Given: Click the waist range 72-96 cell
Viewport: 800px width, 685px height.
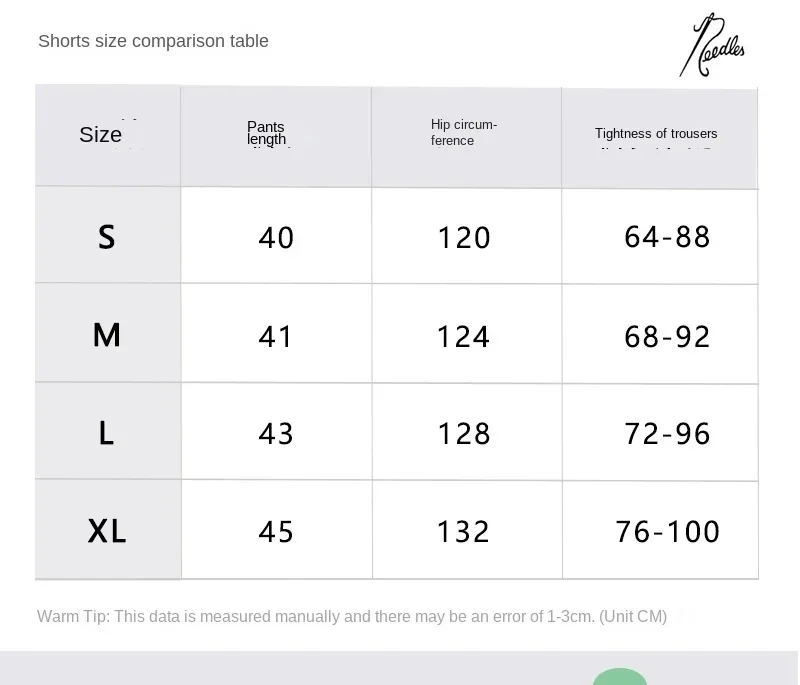Looking at the screenshot, I should 667,434.
